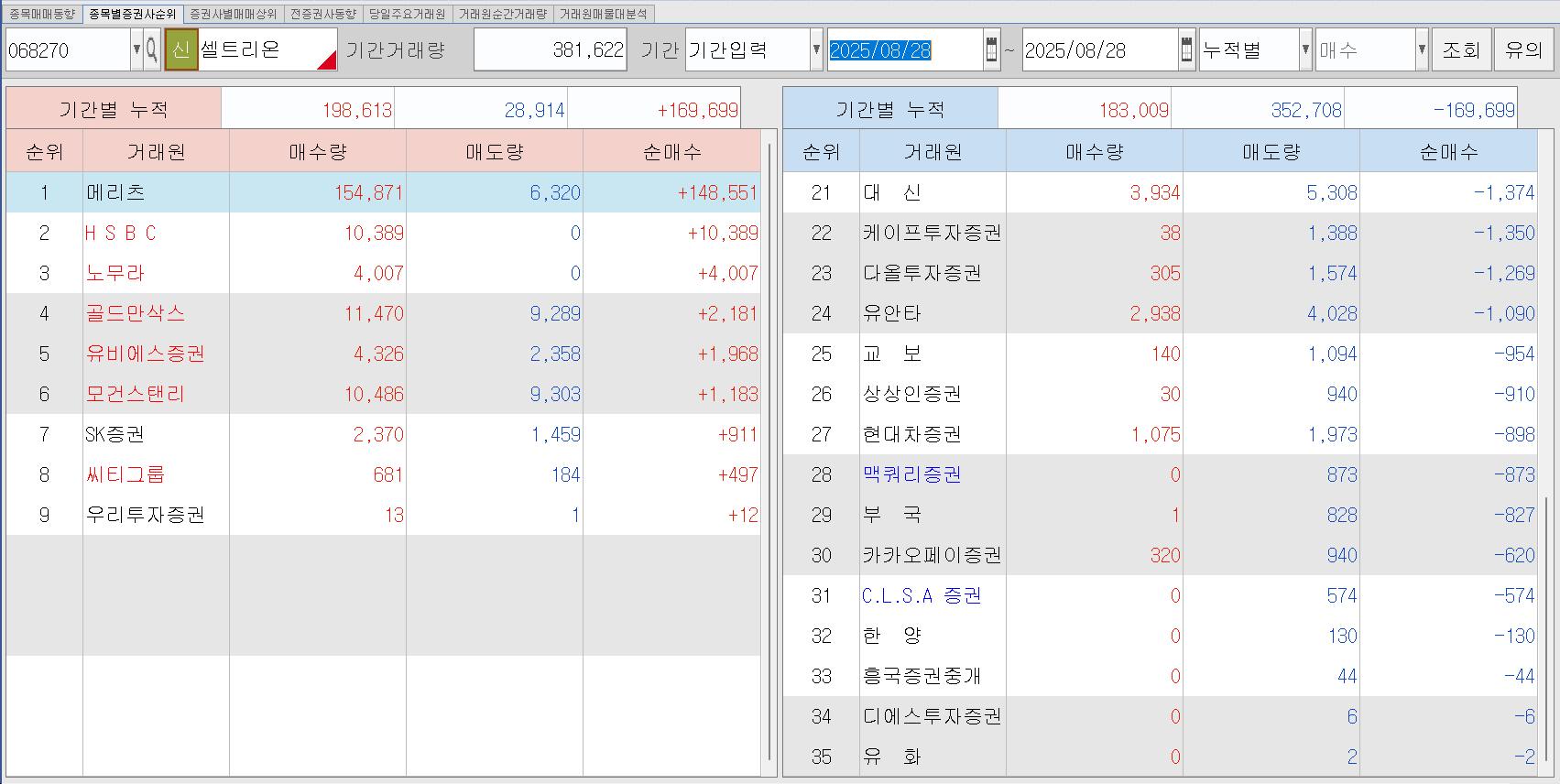Click the end date field after the tilde

(1099, 49)
